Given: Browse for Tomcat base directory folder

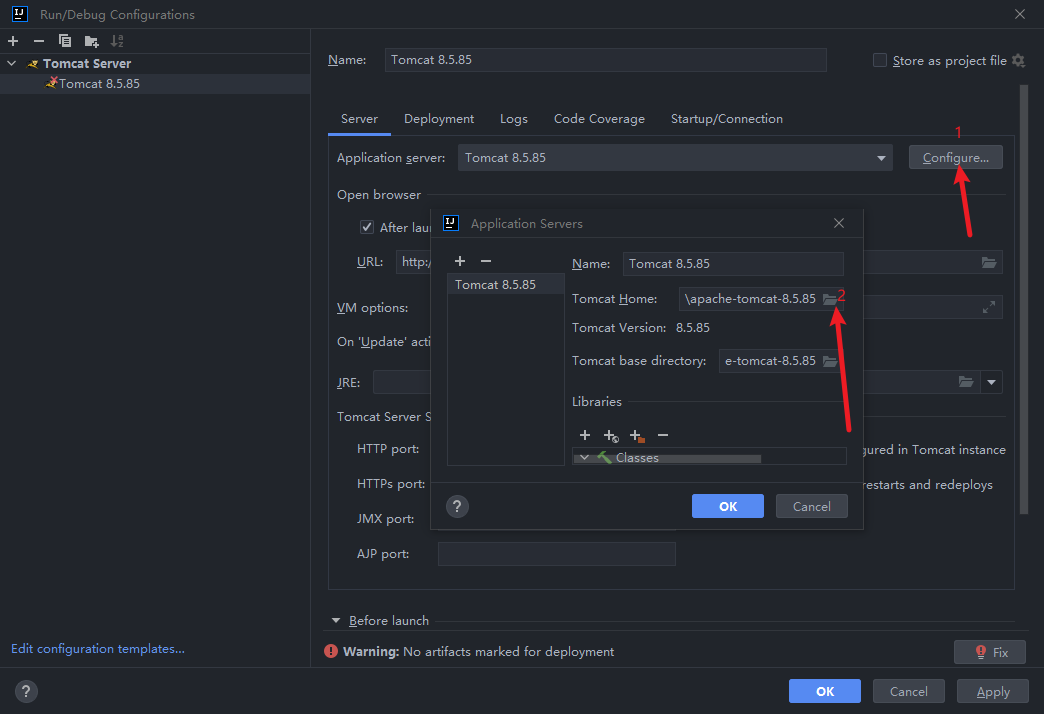Looking at the screenshot, I should pyautogui.click(x=829, y=361).
